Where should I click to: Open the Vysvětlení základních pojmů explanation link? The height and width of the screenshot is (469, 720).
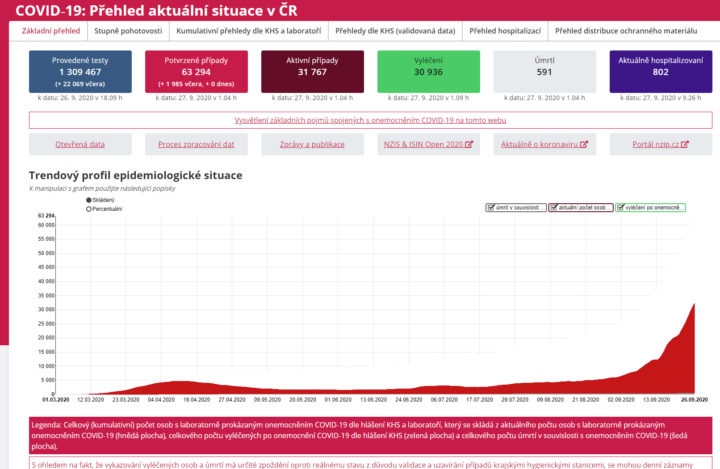pos(370,120)
